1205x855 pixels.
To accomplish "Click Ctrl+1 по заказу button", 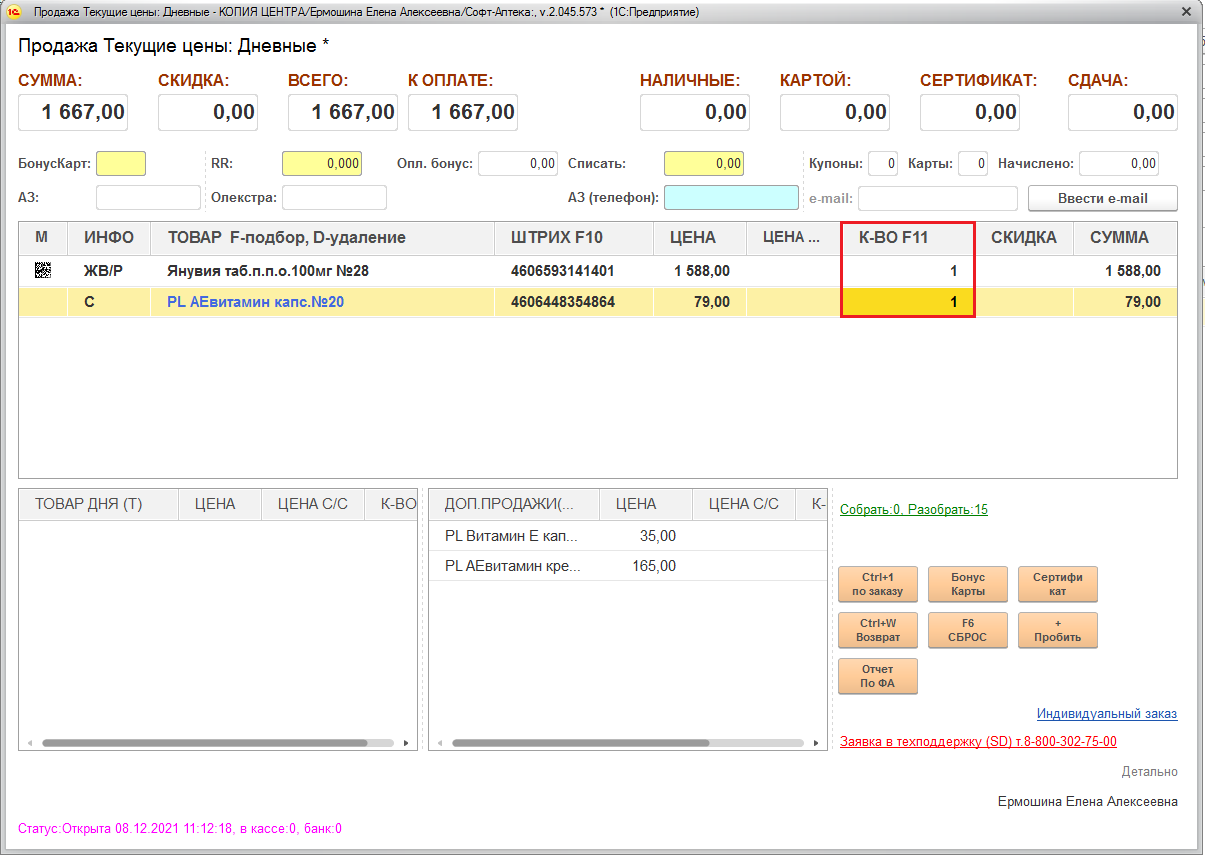I will pos(877,584).
